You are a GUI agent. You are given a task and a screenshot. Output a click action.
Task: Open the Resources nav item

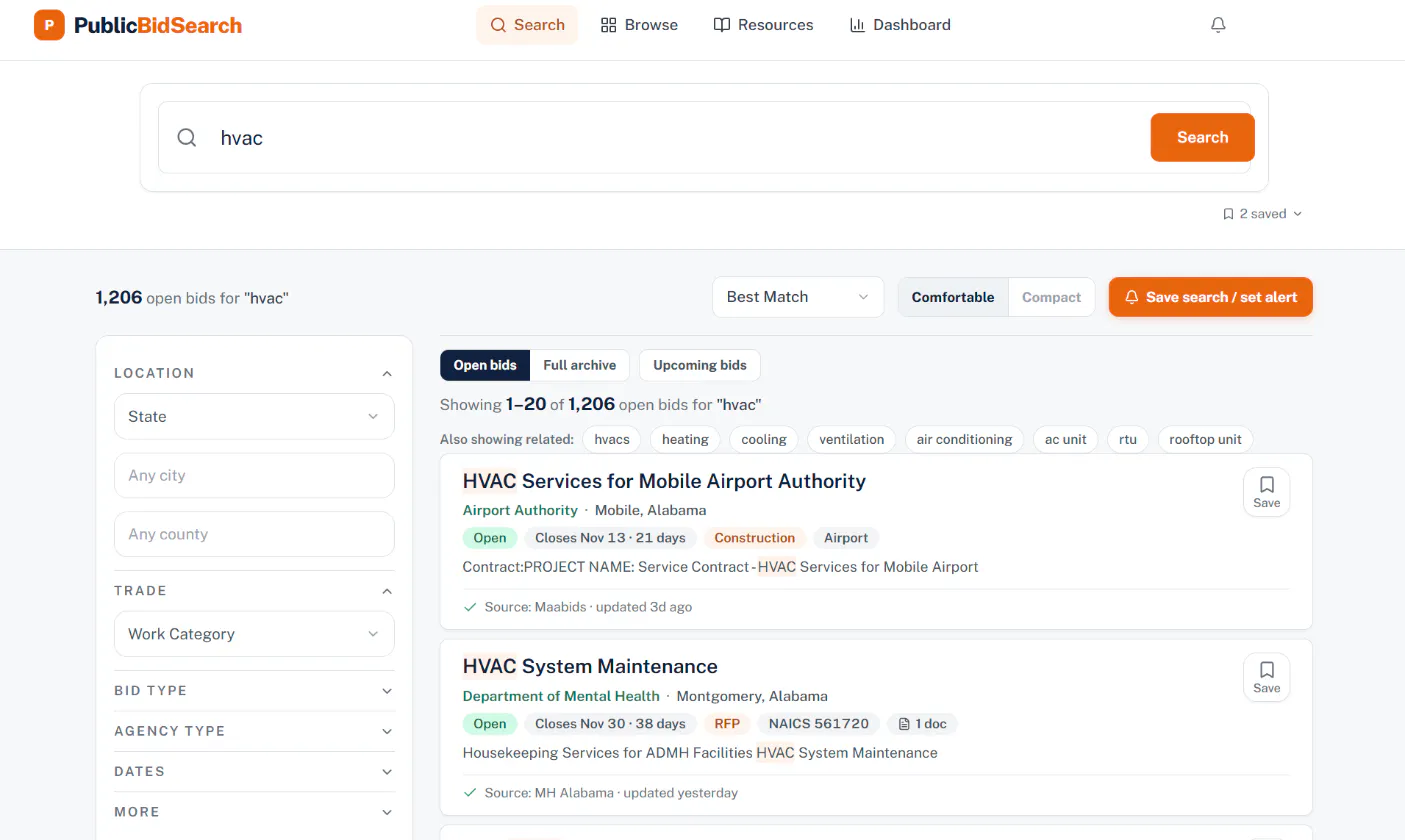click(x=763, y=25)
